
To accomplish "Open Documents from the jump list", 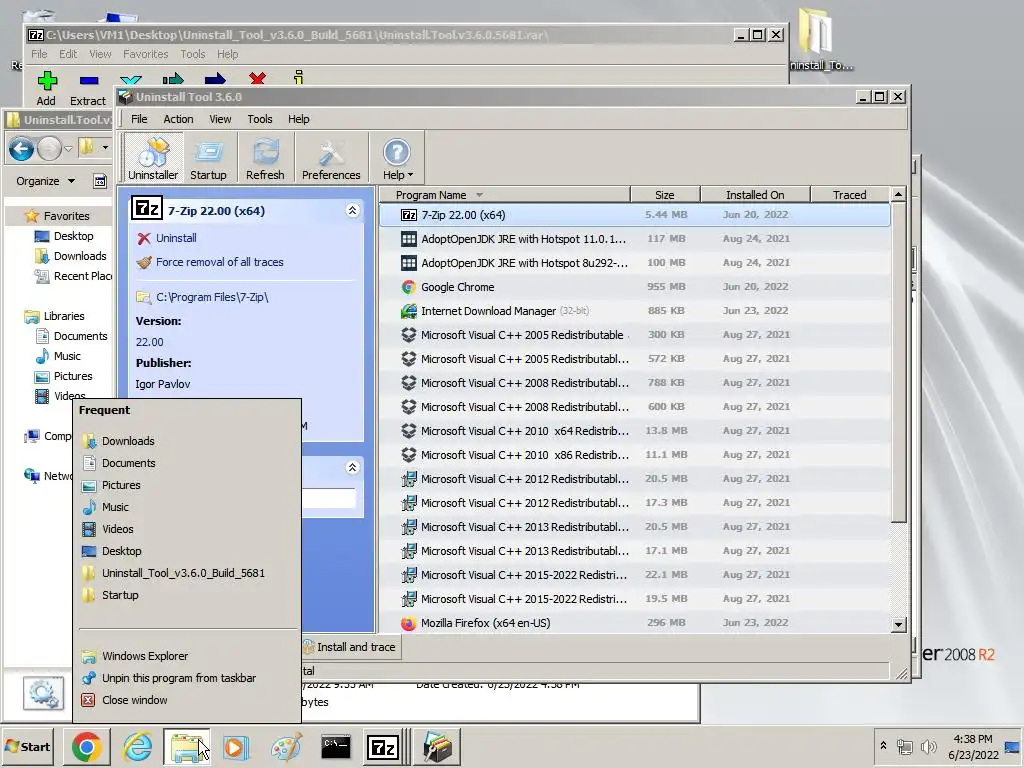I will point(187,463).
